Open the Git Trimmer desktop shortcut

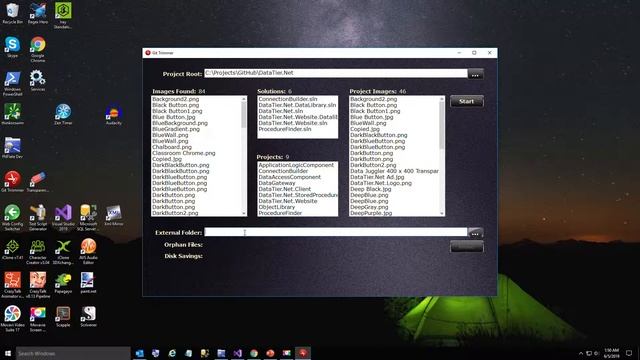12,182
